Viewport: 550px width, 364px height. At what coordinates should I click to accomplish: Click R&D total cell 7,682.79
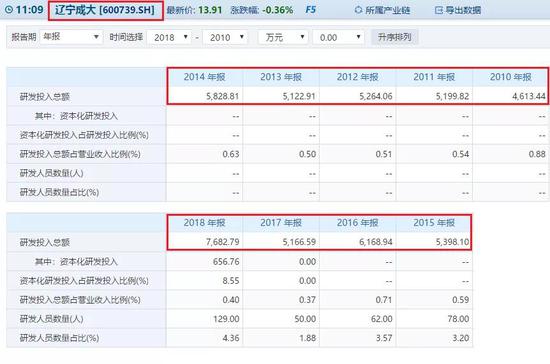pyautogui.click(x=222, y=242)
